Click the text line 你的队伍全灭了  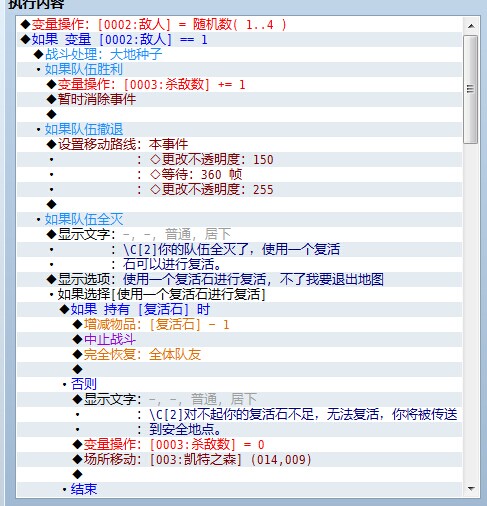tap(239, 250)
